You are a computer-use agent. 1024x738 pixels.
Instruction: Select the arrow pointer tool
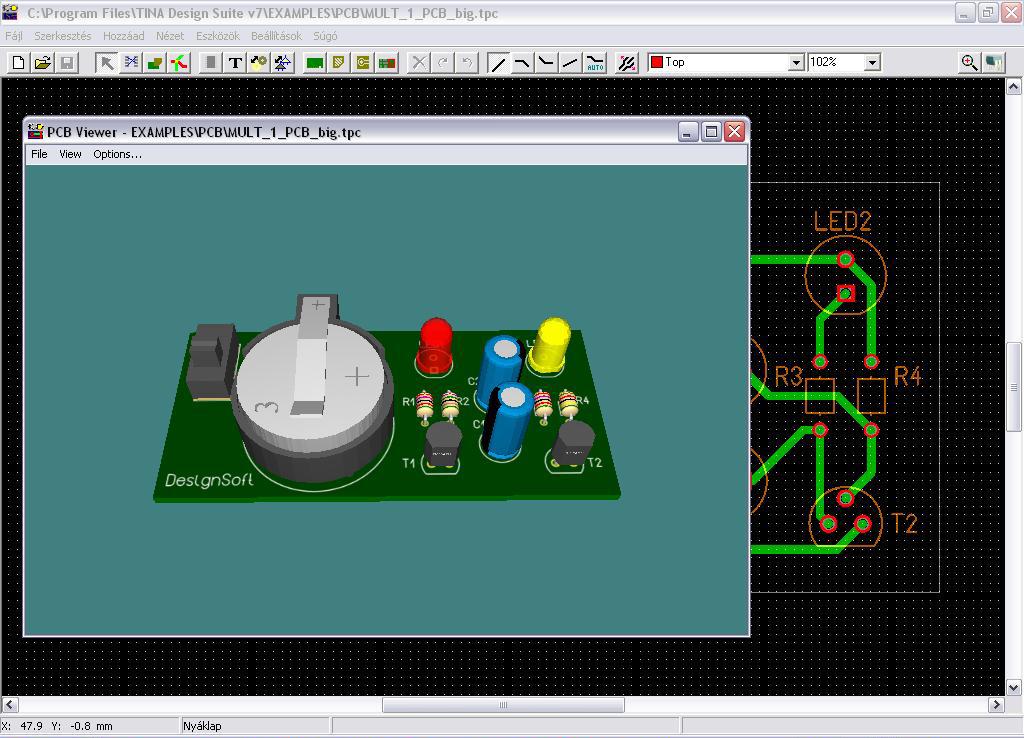[x=106, y=63]
